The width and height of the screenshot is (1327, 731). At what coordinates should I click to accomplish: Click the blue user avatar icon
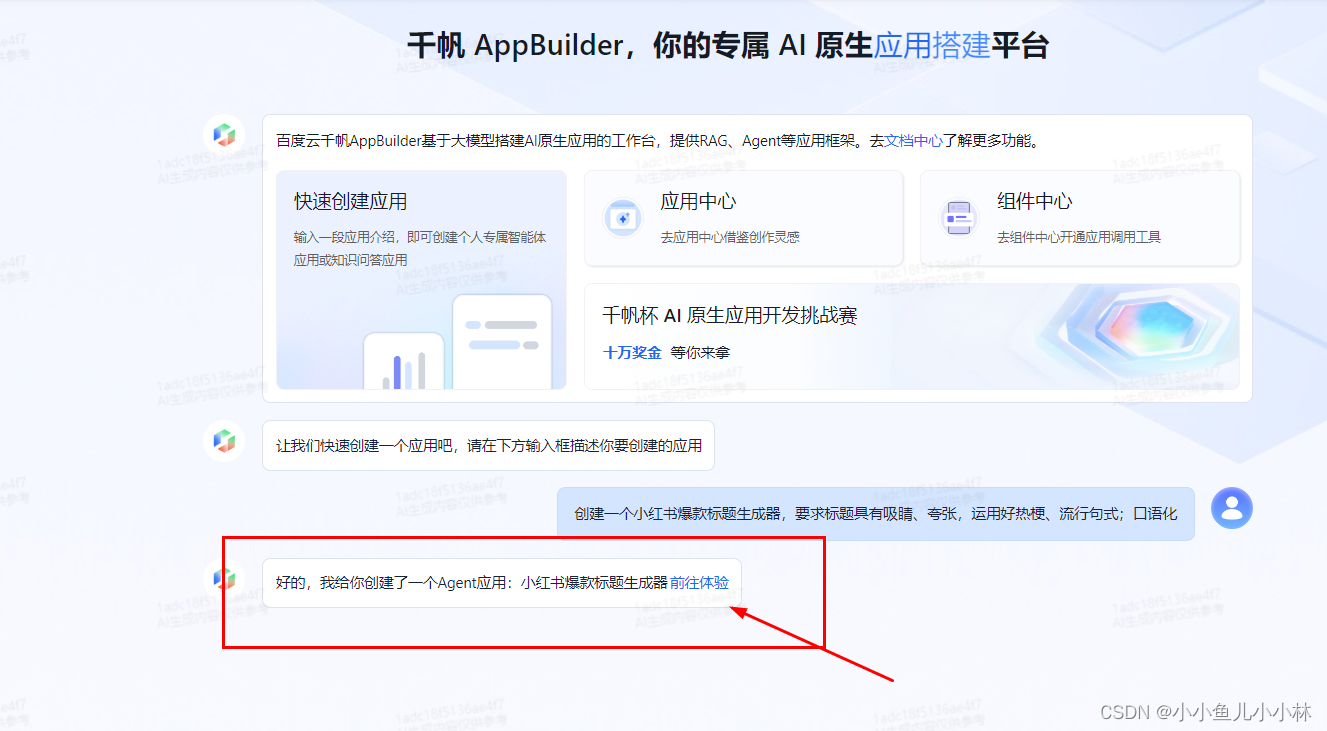coord(1231,508)
